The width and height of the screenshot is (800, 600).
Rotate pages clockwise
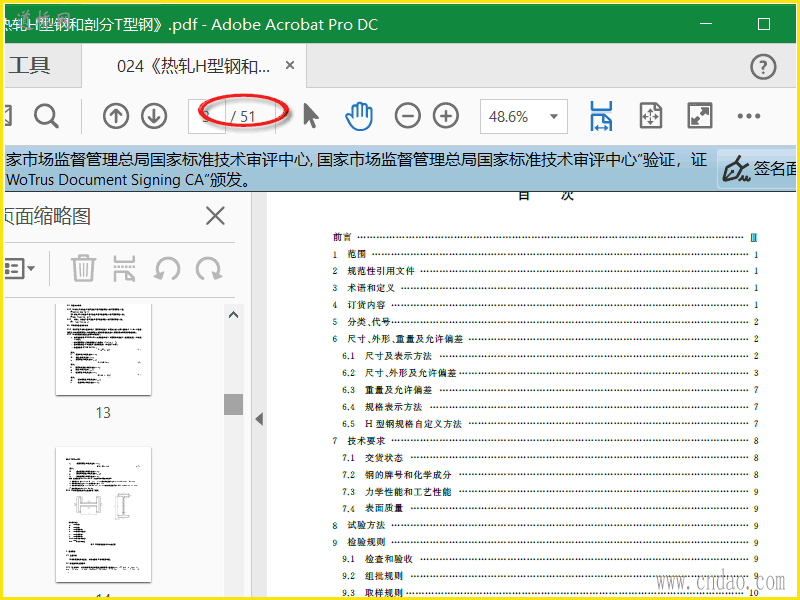(x=209, y=268)
